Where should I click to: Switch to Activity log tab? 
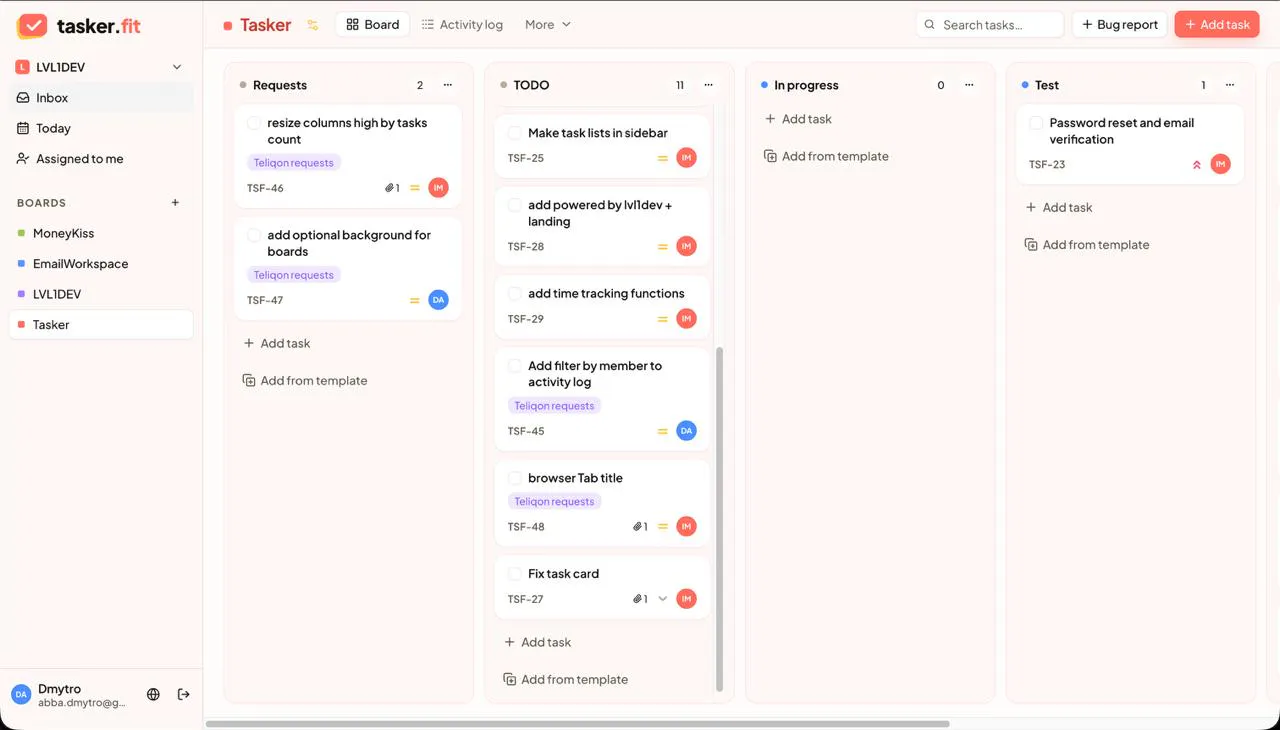coord(462,25)
